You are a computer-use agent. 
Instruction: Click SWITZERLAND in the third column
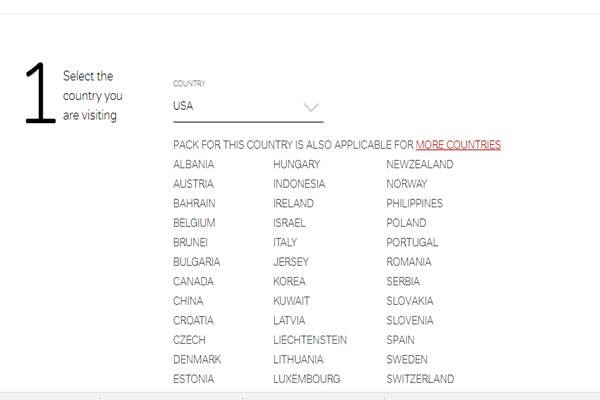click(x=420, y=379)
